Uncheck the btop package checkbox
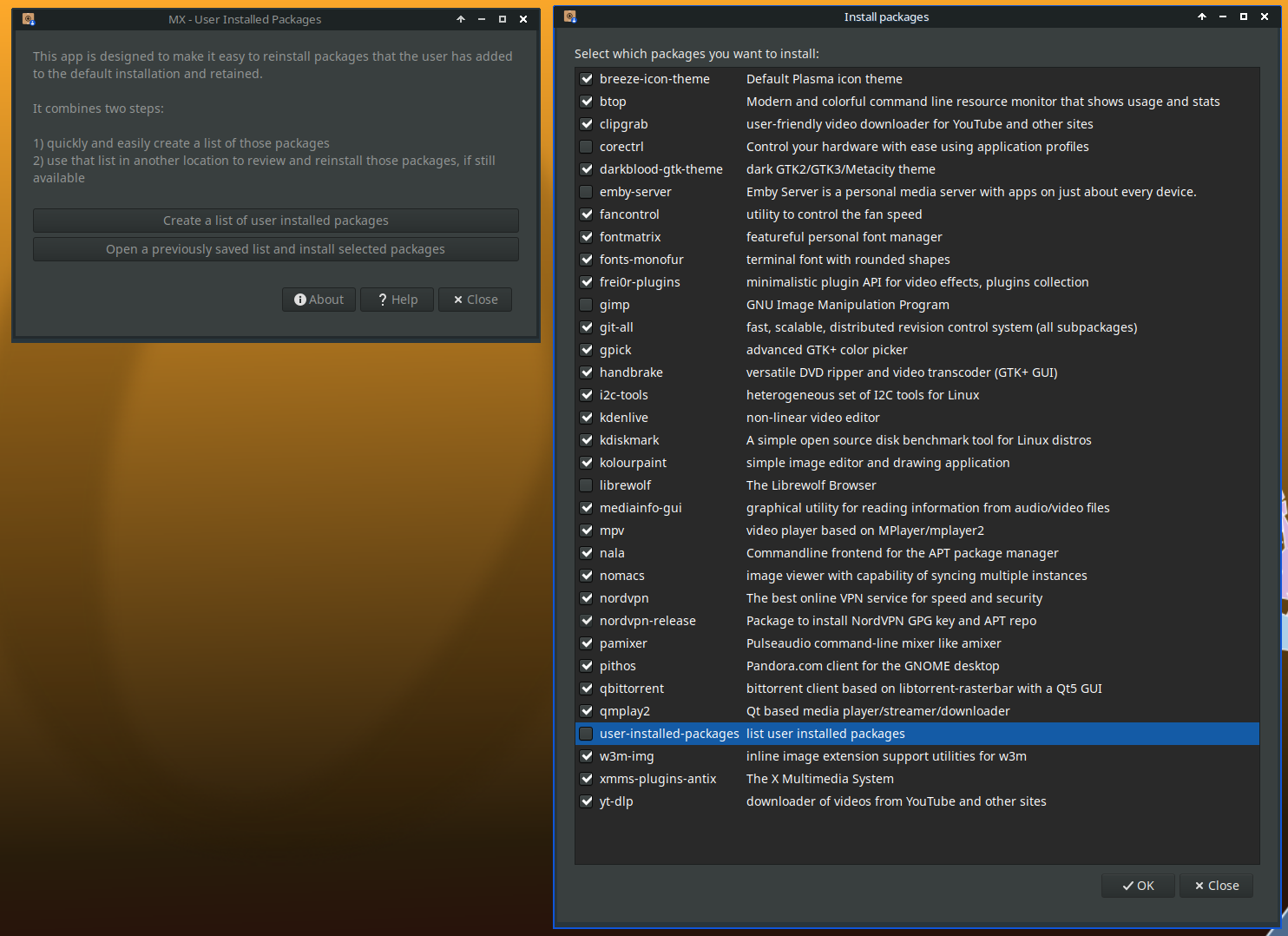The height and width of the screenshot is (936, 1288). (587, 102)
